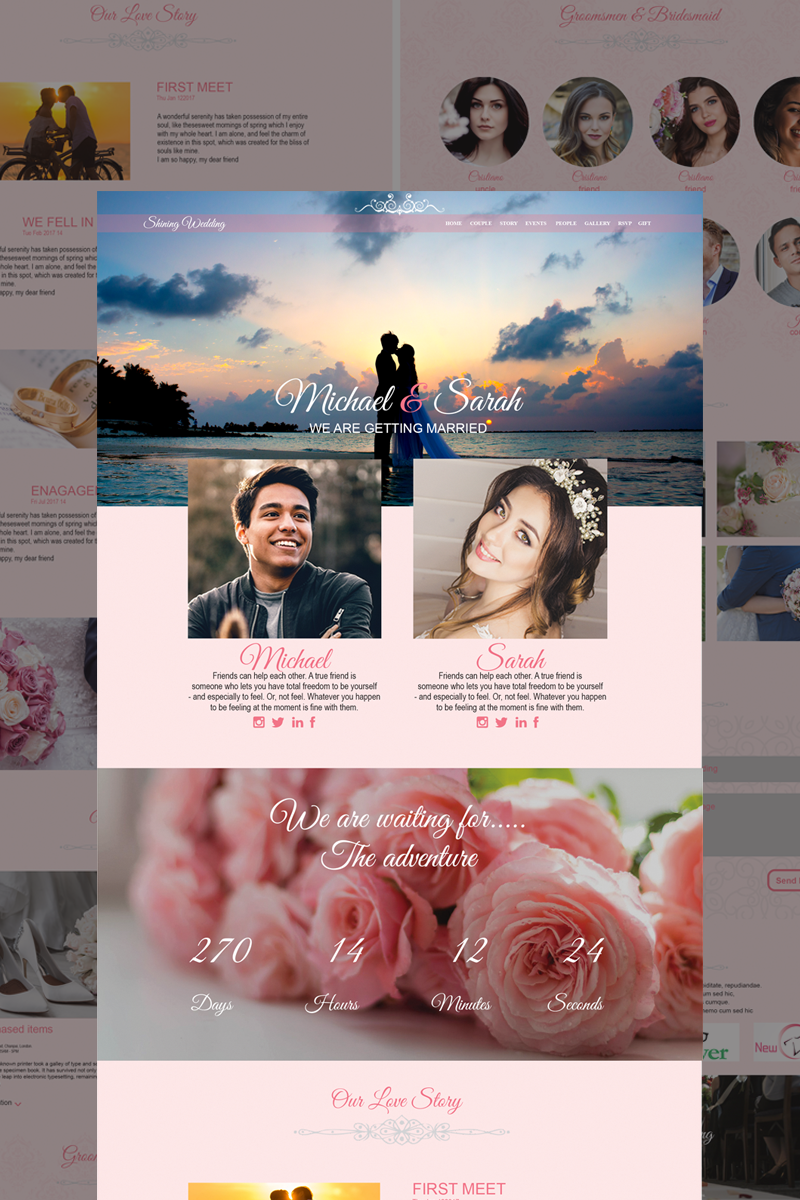
Task: Click Sarah's LinkedIn icon
Action: coord(520,722)
